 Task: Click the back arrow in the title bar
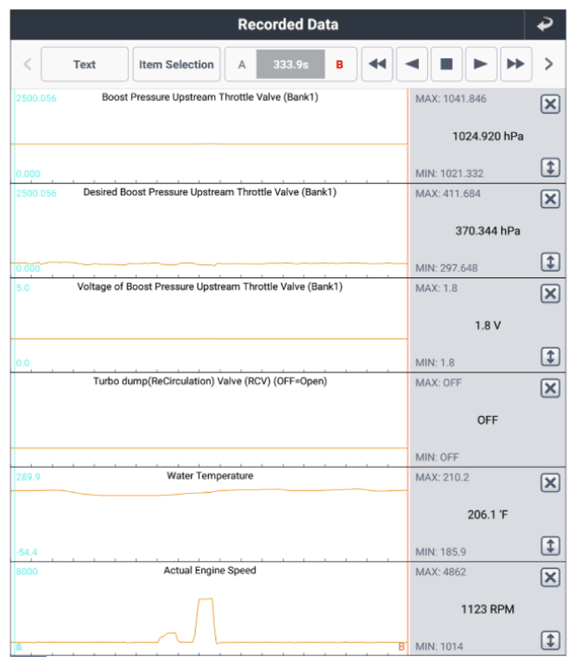click(x=545, y=25)
